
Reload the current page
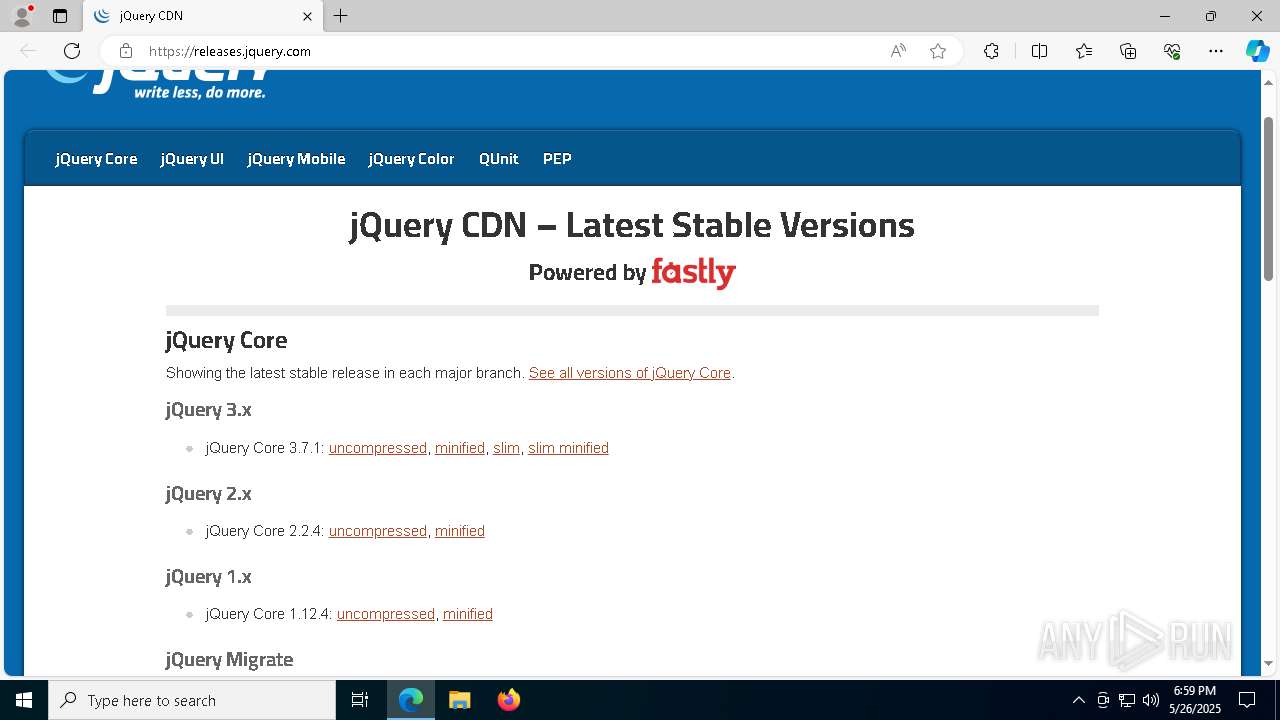pyautogui.click(x=72, y=51)
